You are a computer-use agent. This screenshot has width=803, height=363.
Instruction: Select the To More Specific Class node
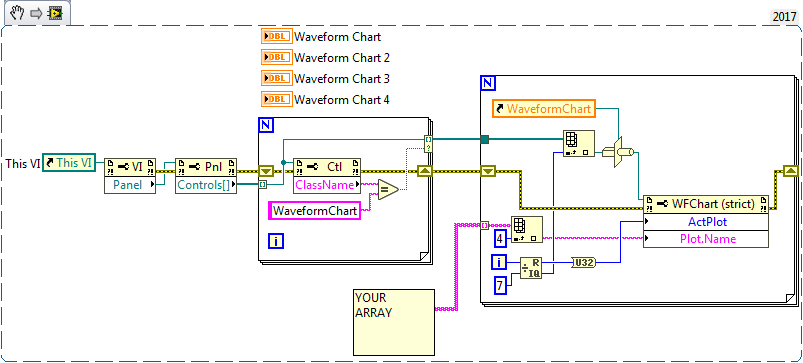point(619,152)
